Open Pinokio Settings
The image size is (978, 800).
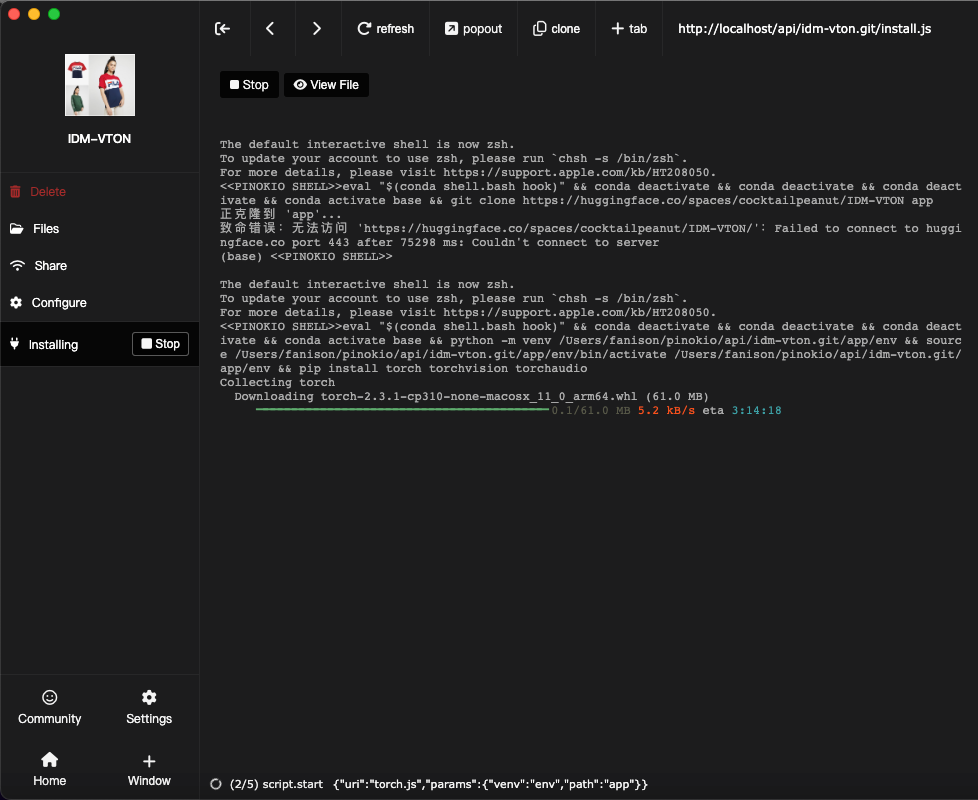coord(149,708)
